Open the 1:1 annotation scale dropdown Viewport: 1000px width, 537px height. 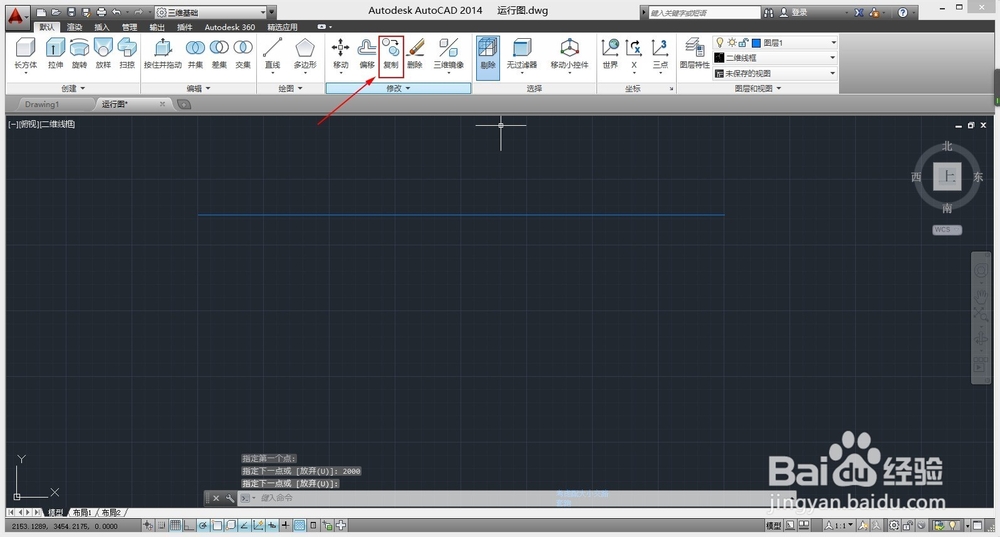pos(840,526)
